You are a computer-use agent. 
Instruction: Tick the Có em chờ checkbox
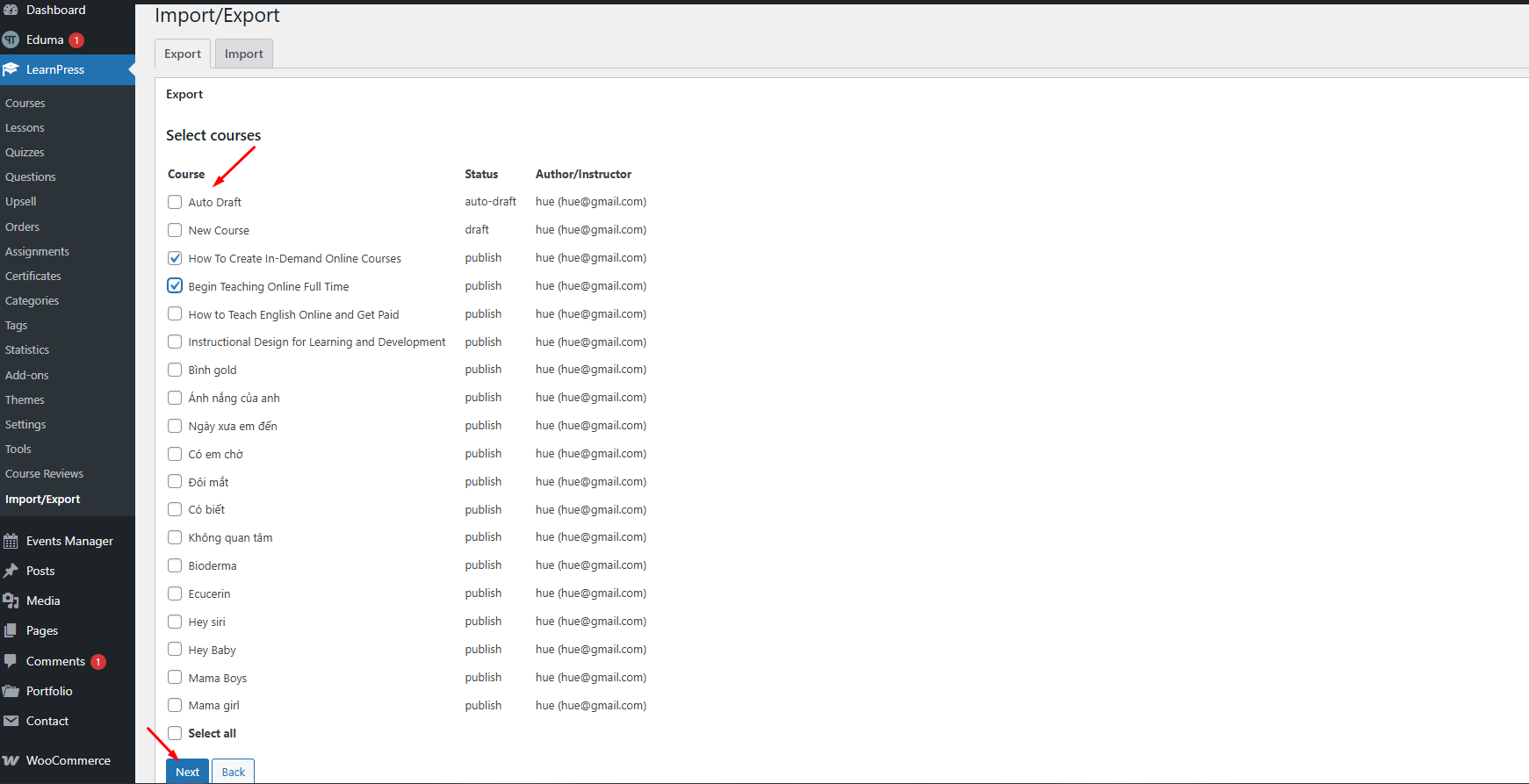(x=175, y=454)
